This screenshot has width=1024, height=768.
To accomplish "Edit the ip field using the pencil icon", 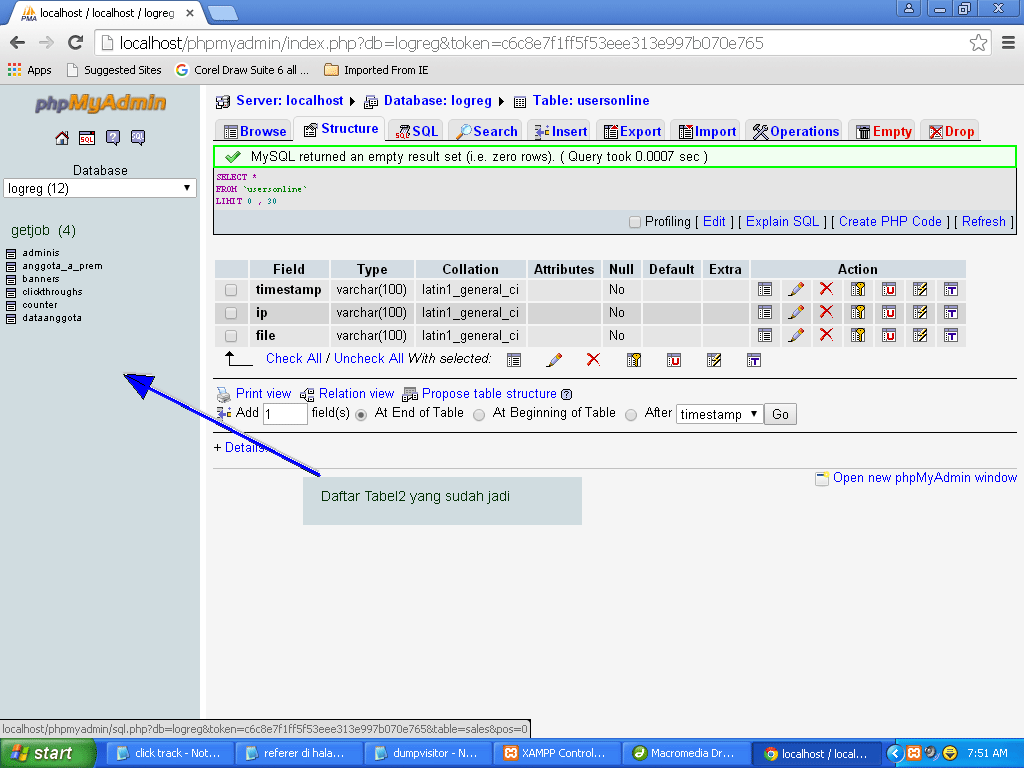I will pyautogui.click(x=795, y=311).
